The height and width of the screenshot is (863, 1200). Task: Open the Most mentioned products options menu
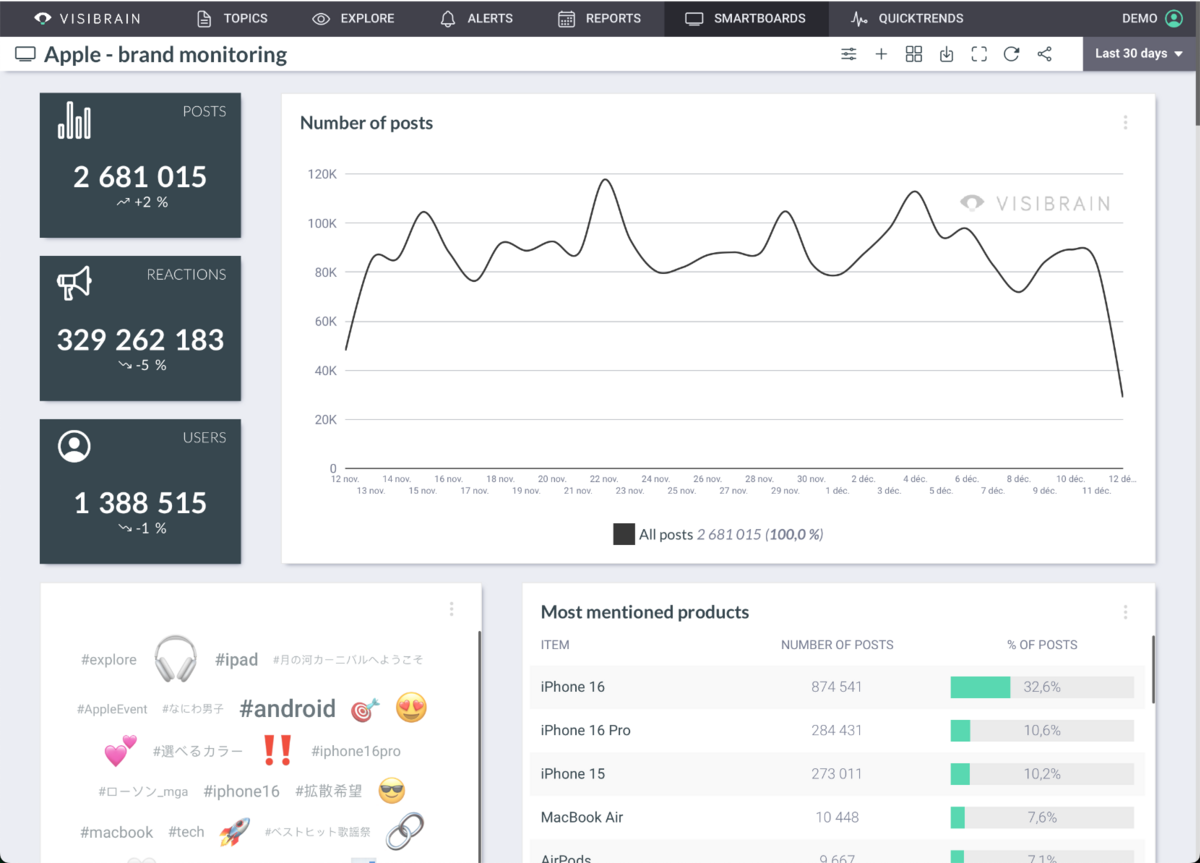click(1125, 614)
